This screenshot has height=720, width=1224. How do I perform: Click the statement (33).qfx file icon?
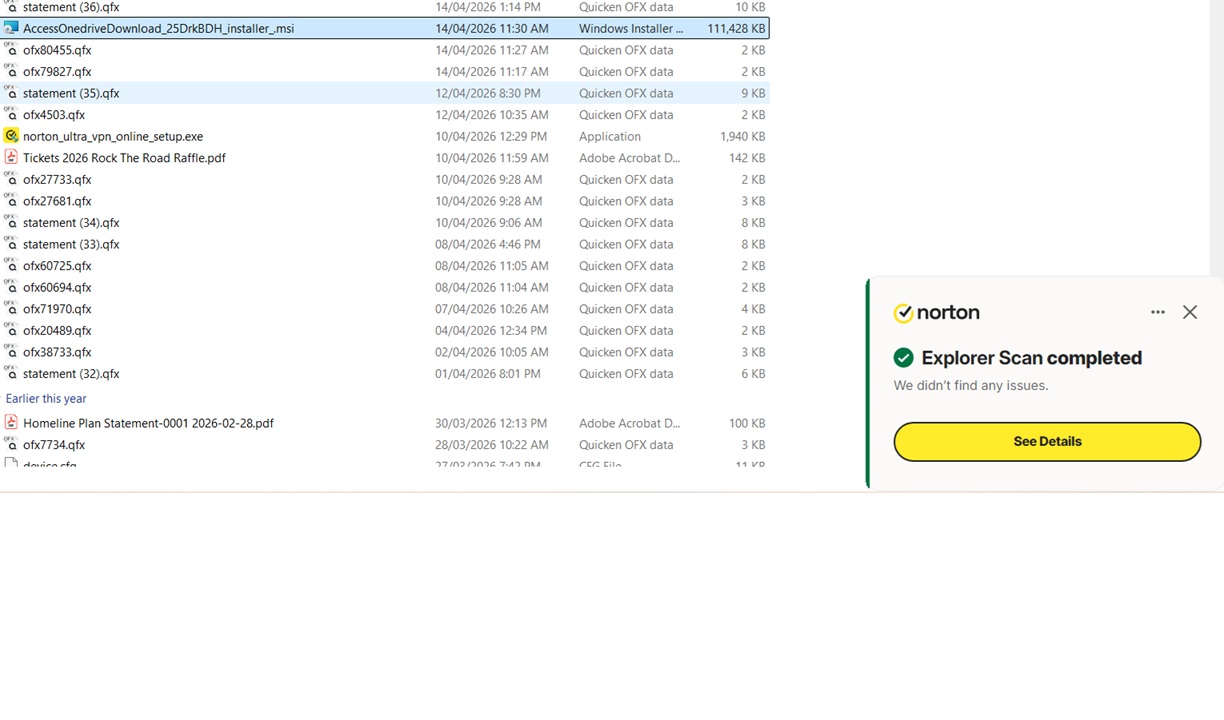click(11, 244)
